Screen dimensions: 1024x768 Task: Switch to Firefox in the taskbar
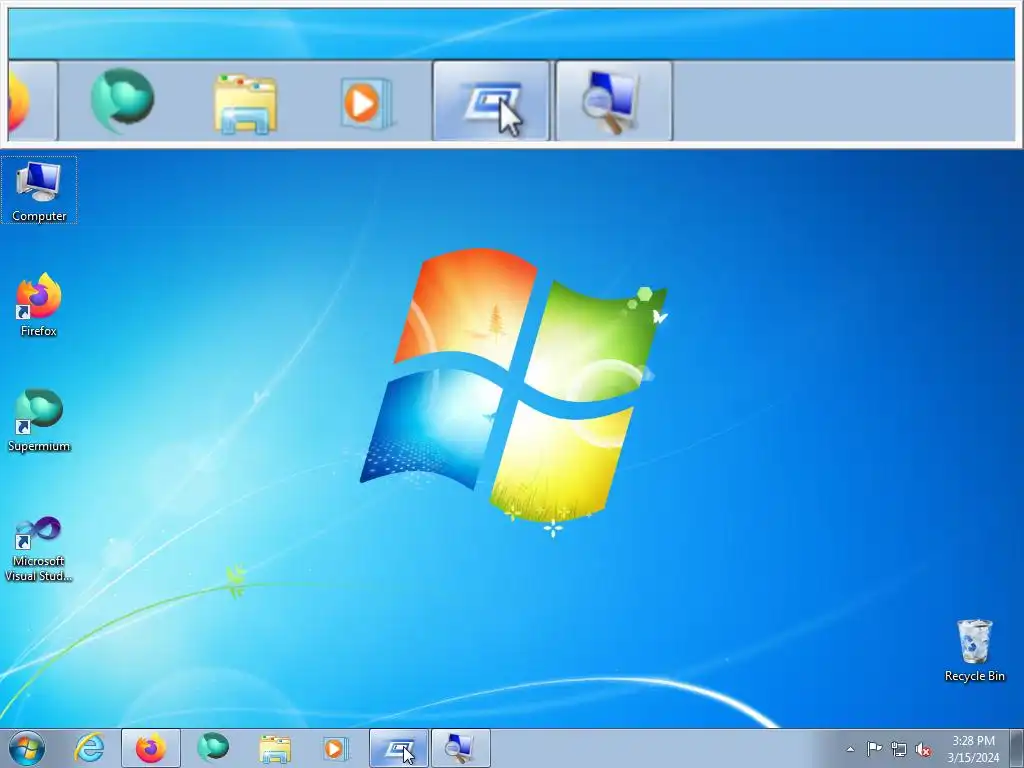(x=151, y=748)
